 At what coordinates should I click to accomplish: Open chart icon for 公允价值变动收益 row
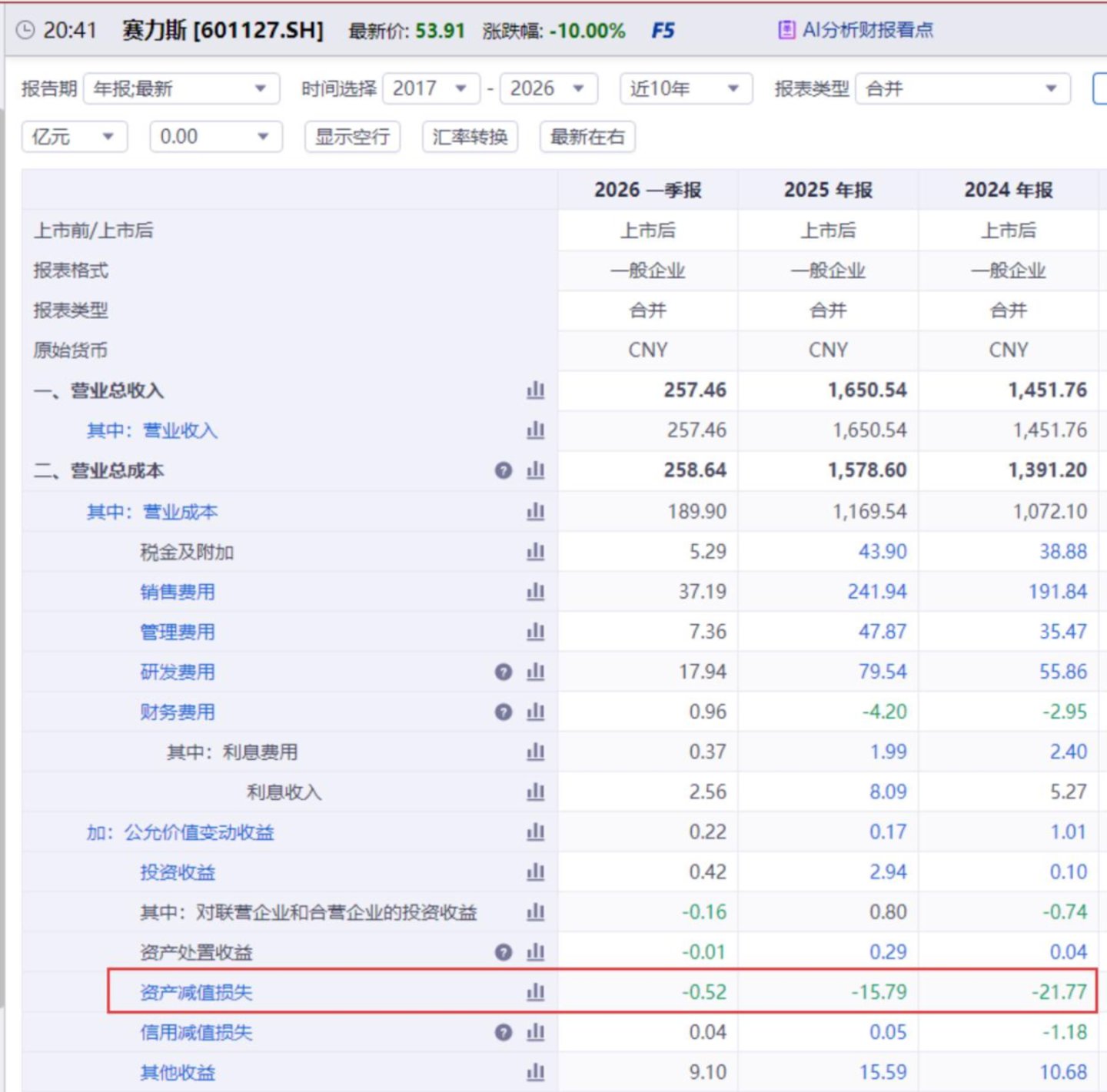pyautogui.click(x=536, y=831)
